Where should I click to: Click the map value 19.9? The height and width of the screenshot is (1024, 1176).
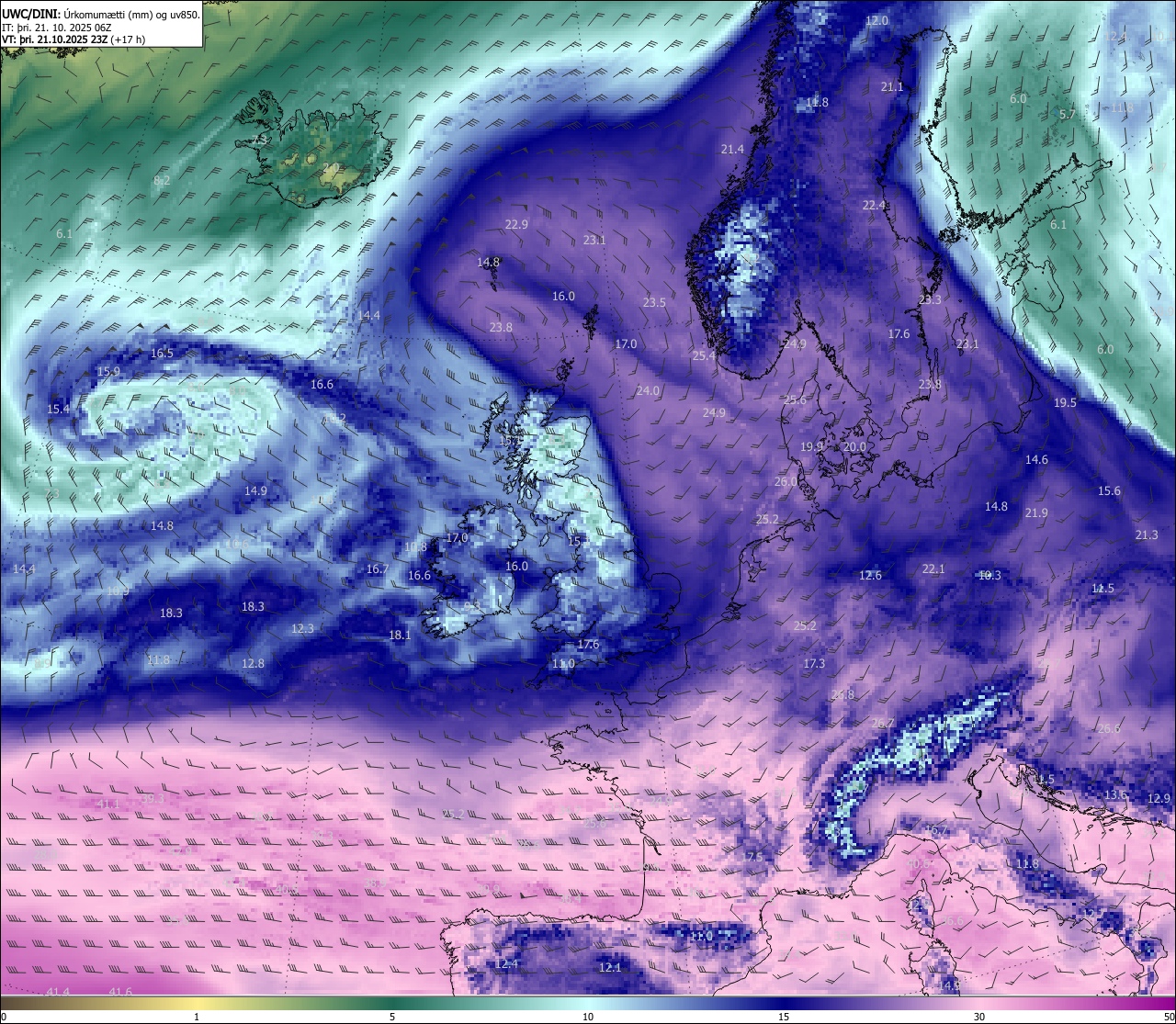tap(811, 447)
